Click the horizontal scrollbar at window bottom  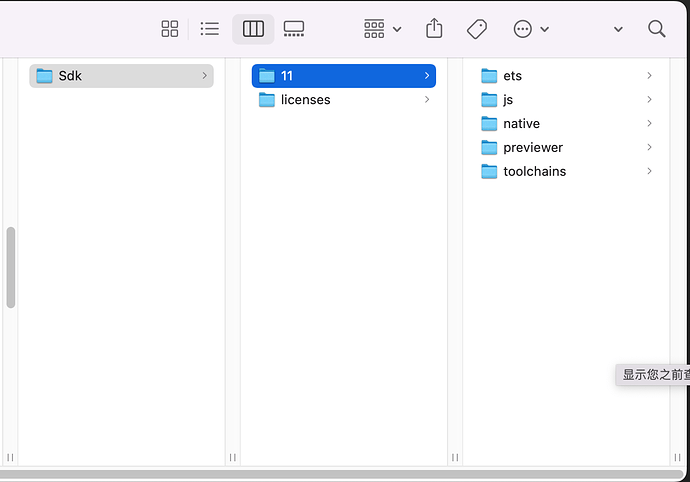[x=341, y=474]
